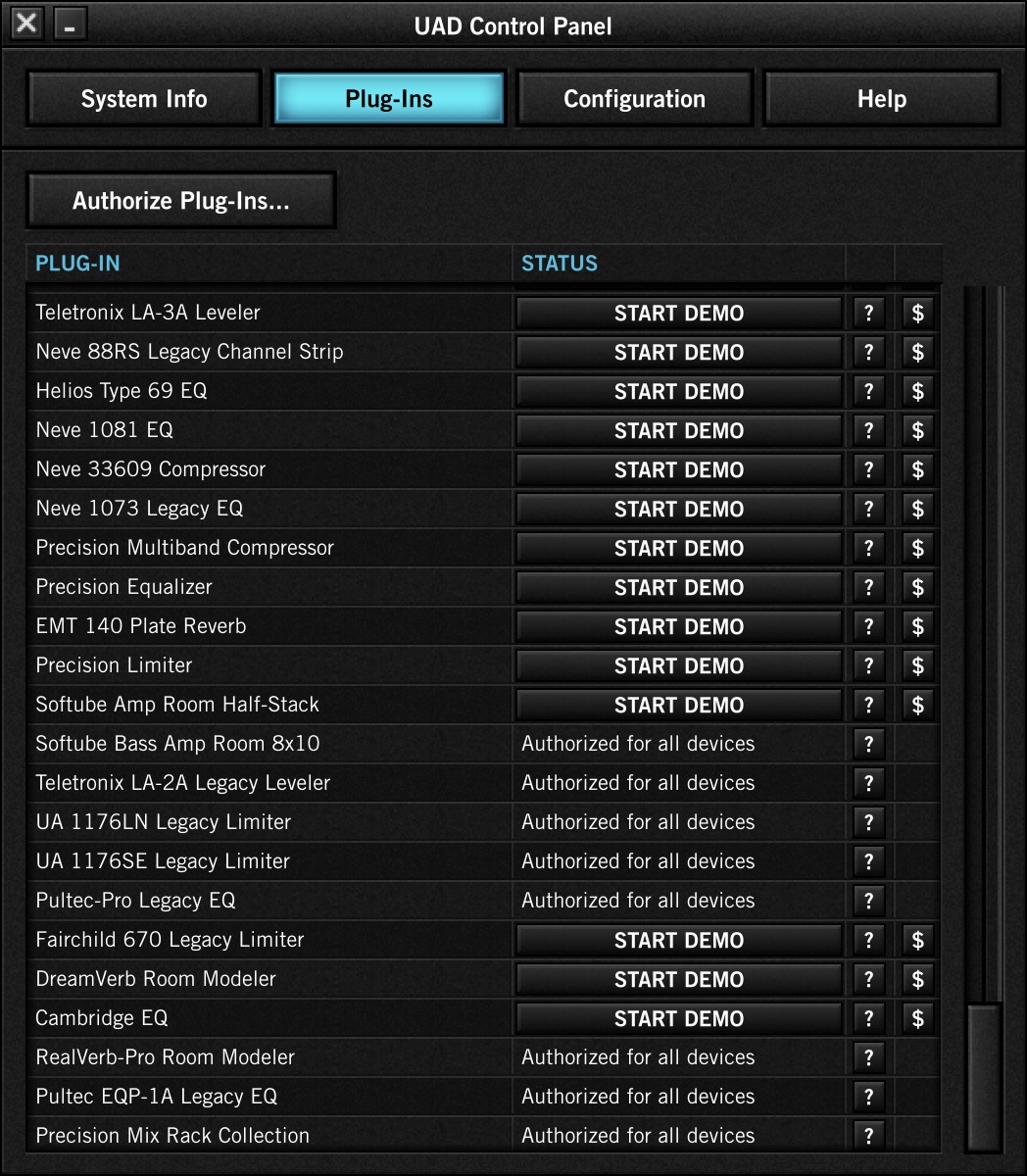Click the plug-in list scrollbar handle
Image resolution: width=1027 pixels, height=1176 pixels.
(x=984, y=1076)
